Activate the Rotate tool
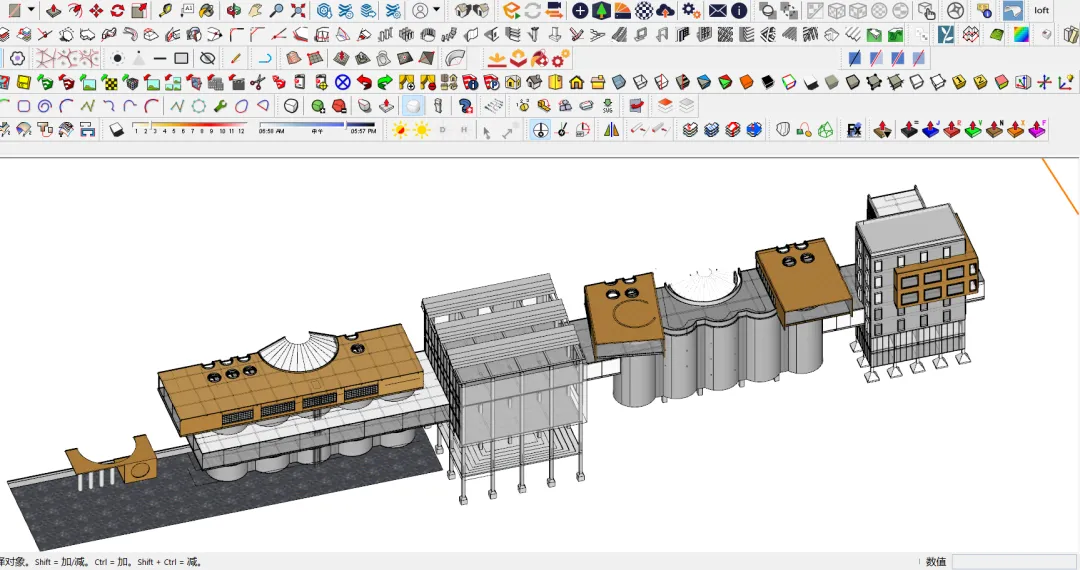 [x=117, y=10]
